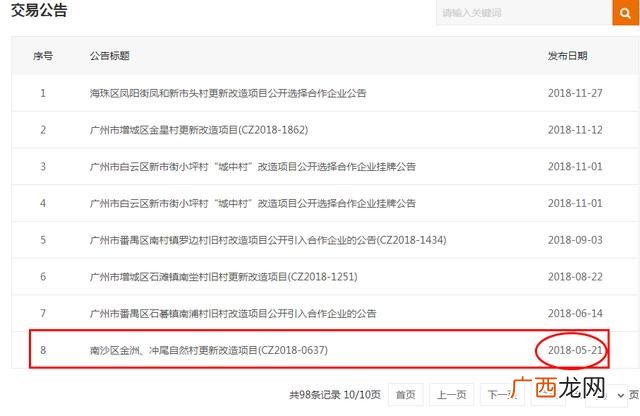The height and width of the screenshot is (416, 640).
Task: Click the 序号 column header
Action: pyautogui.click(x=43, y=56)
